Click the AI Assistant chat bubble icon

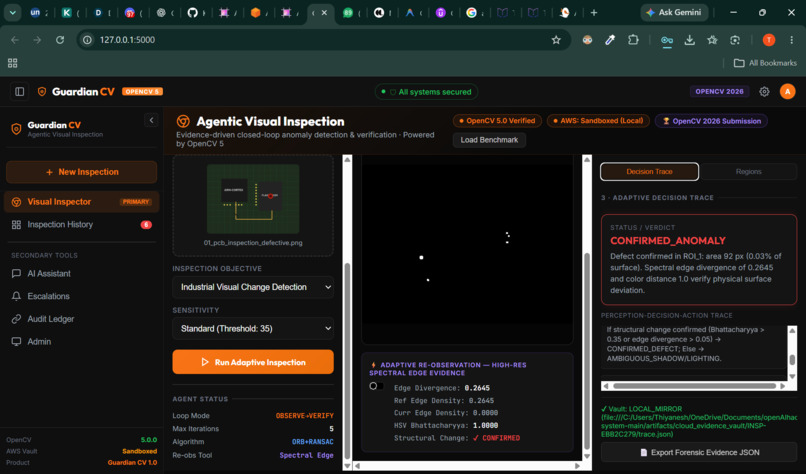16,274
